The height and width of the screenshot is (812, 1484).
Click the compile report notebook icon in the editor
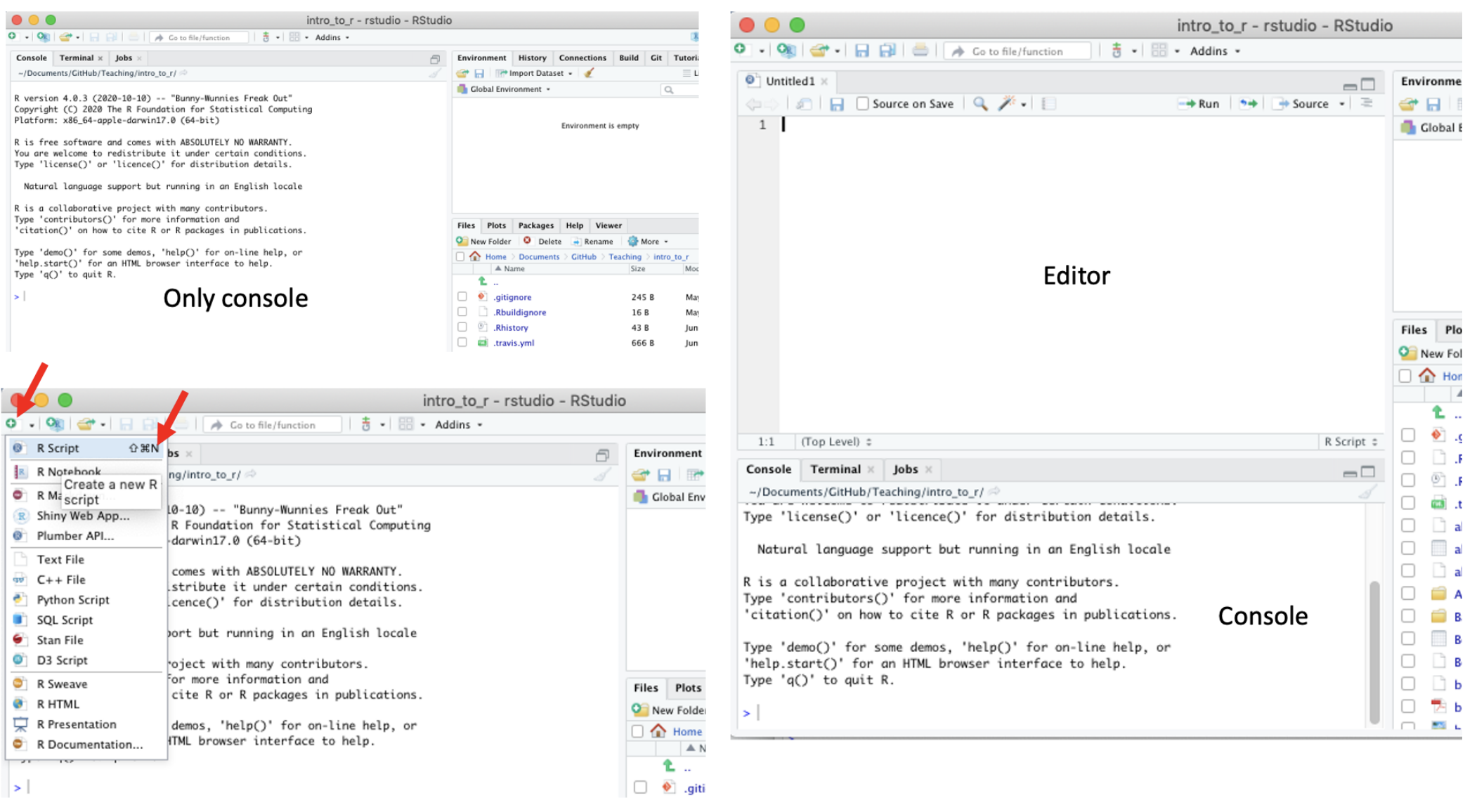1048,104
